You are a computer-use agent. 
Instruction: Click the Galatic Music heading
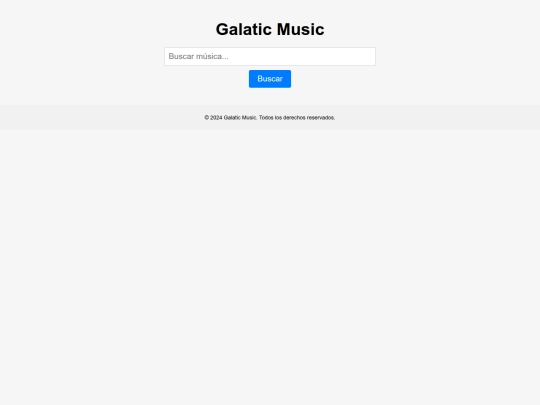coord(270,29)
